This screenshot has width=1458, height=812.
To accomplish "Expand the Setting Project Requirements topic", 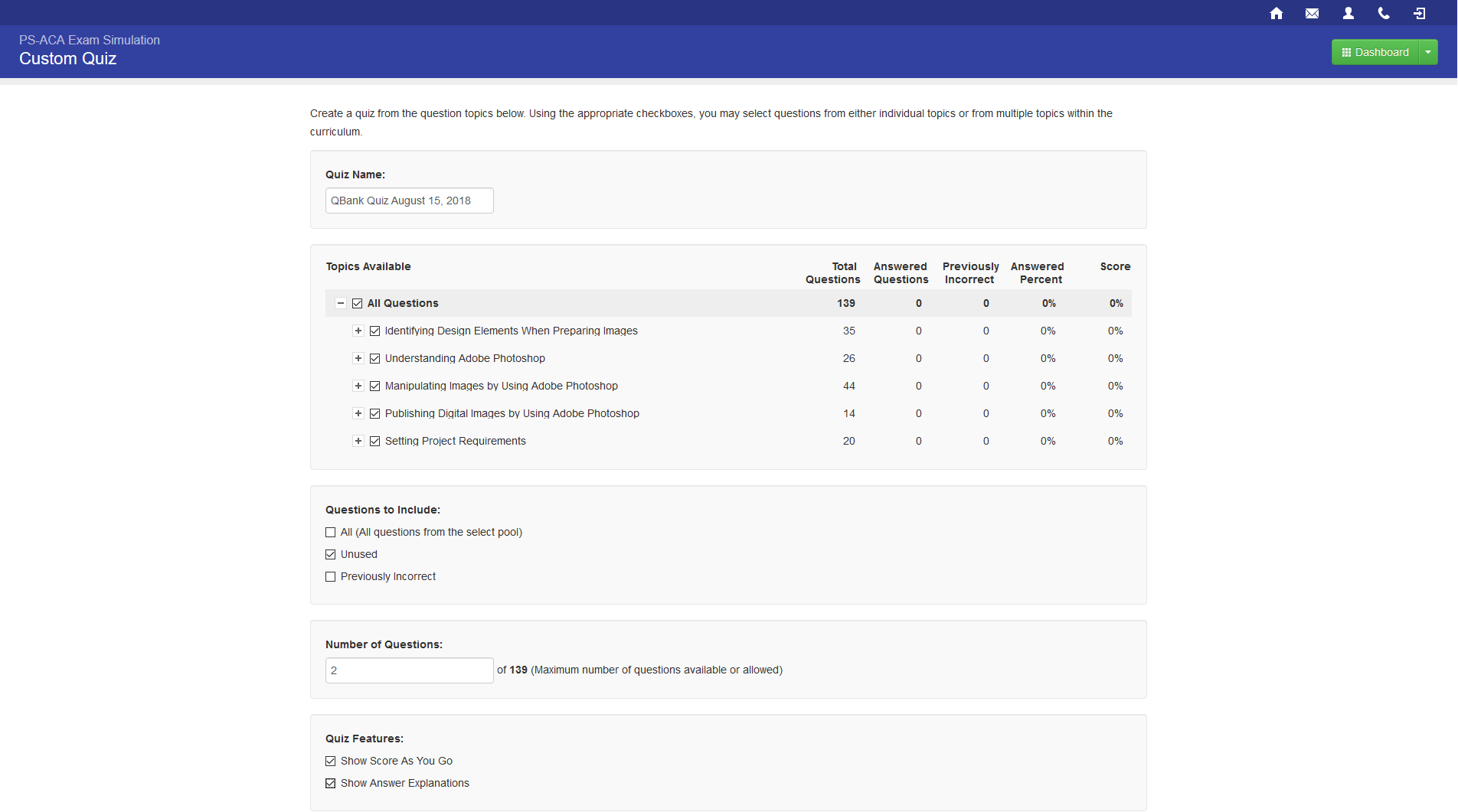I will pyautogui.click(x=358, y=441).
